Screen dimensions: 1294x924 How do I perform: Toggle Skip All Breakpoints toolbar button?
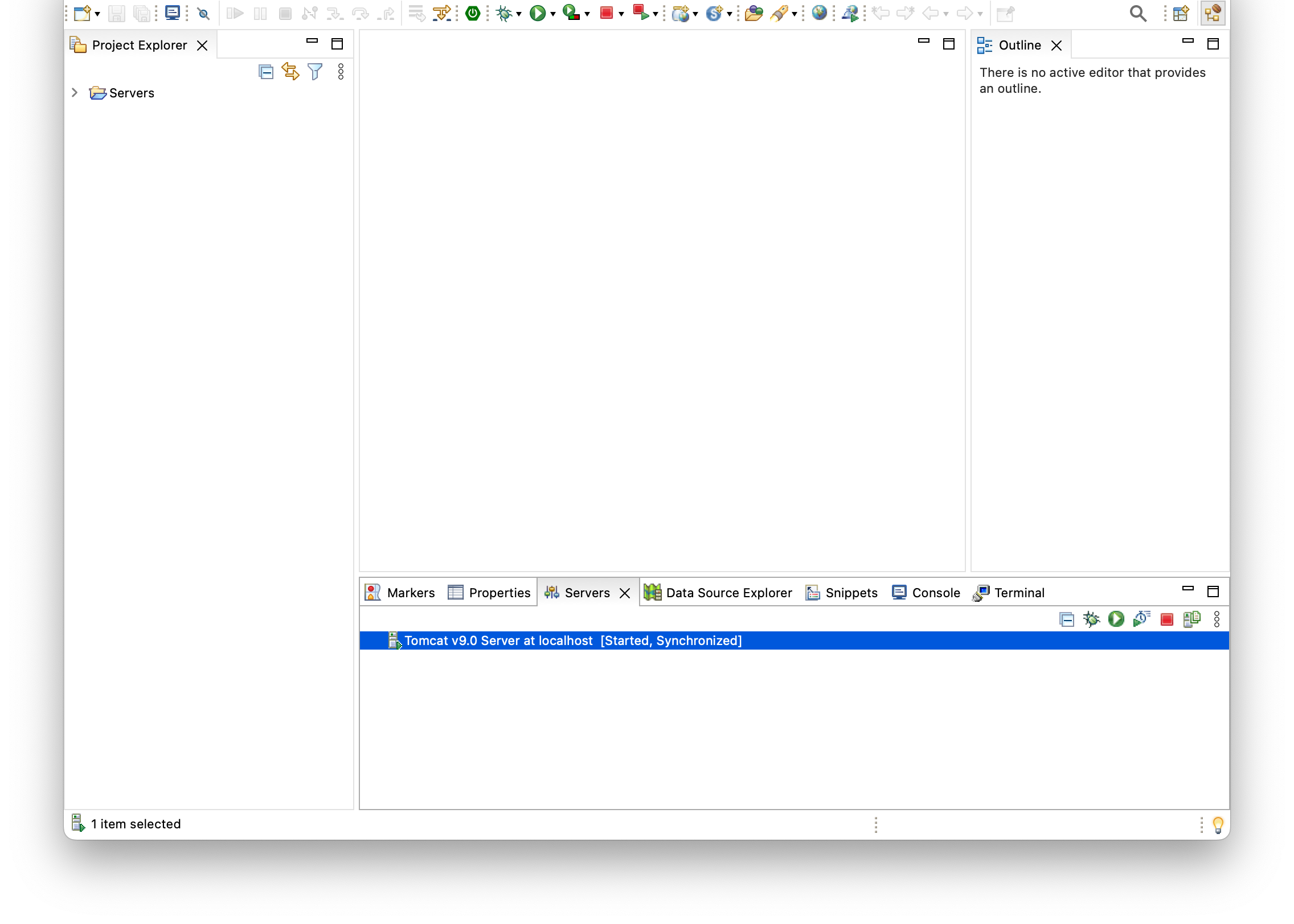pos(203,13)
